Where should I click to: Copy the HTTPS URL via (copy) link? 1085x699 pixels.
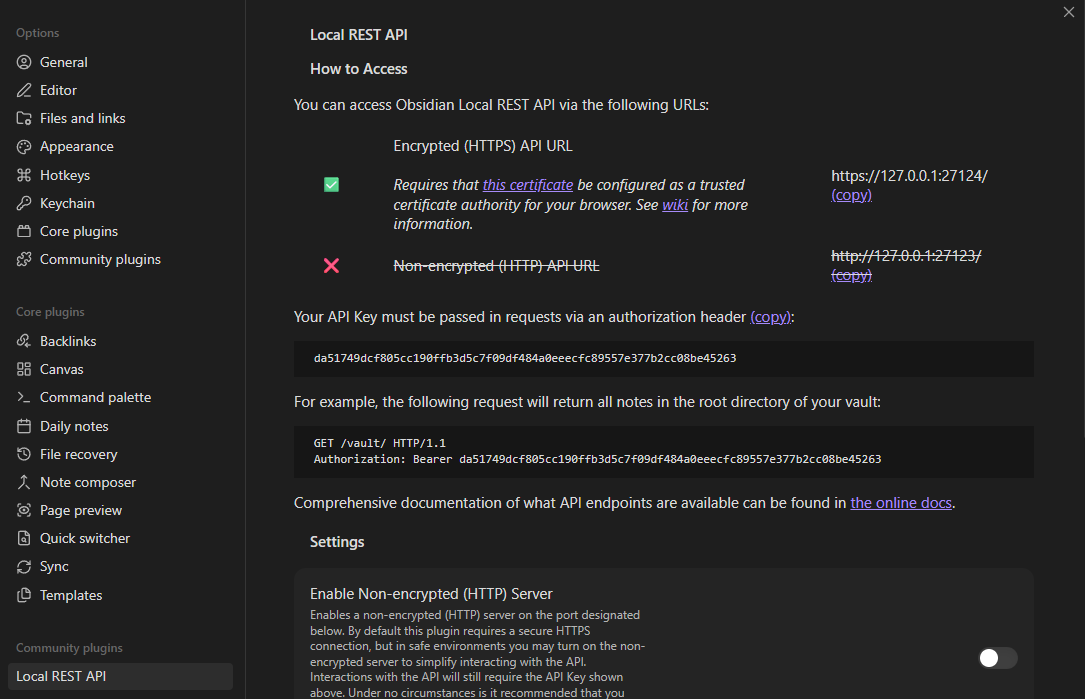click(x=851, y=195)
